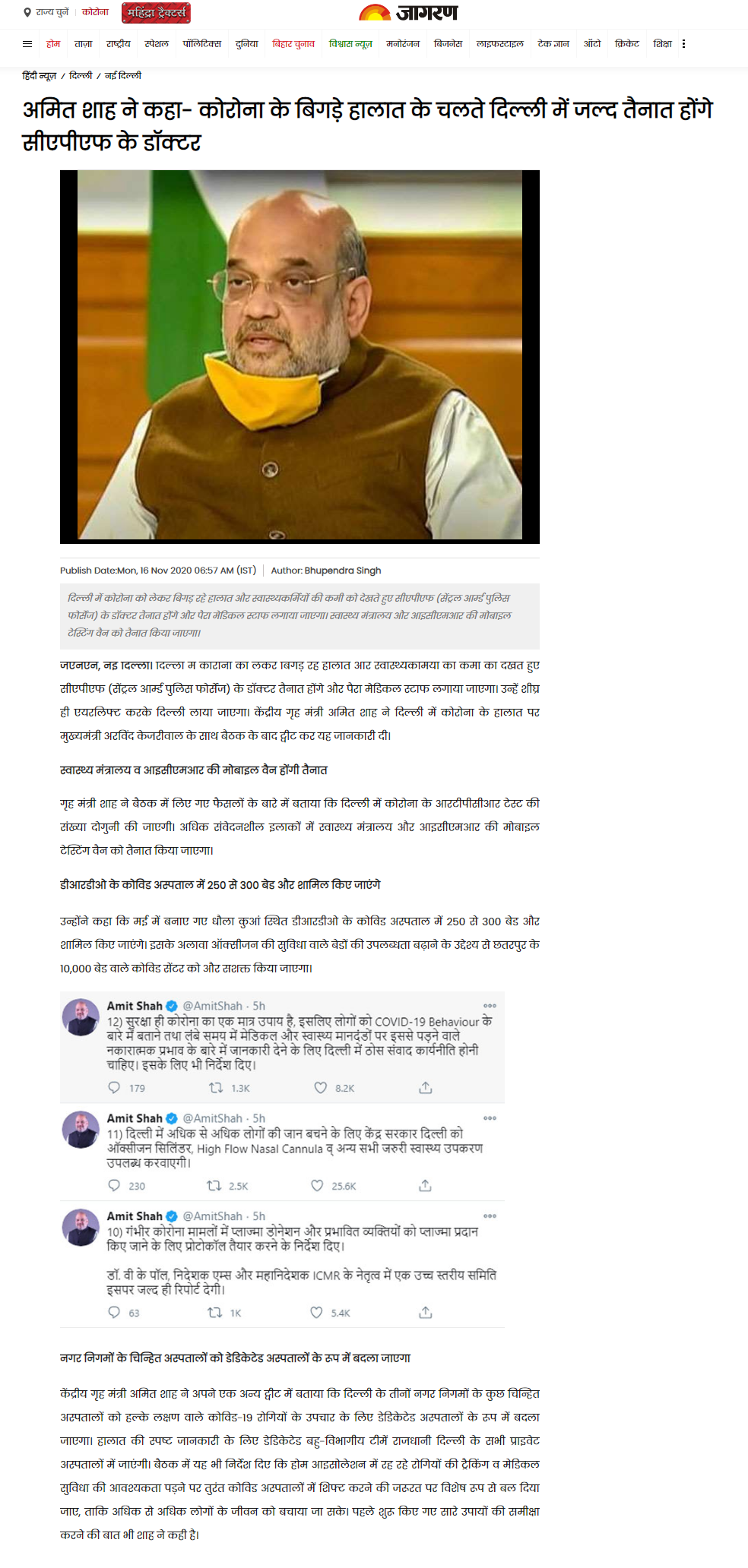Click the share icon on tweet 12
Viewport: 748px width, 1568px height.
tap(426, 1088)
